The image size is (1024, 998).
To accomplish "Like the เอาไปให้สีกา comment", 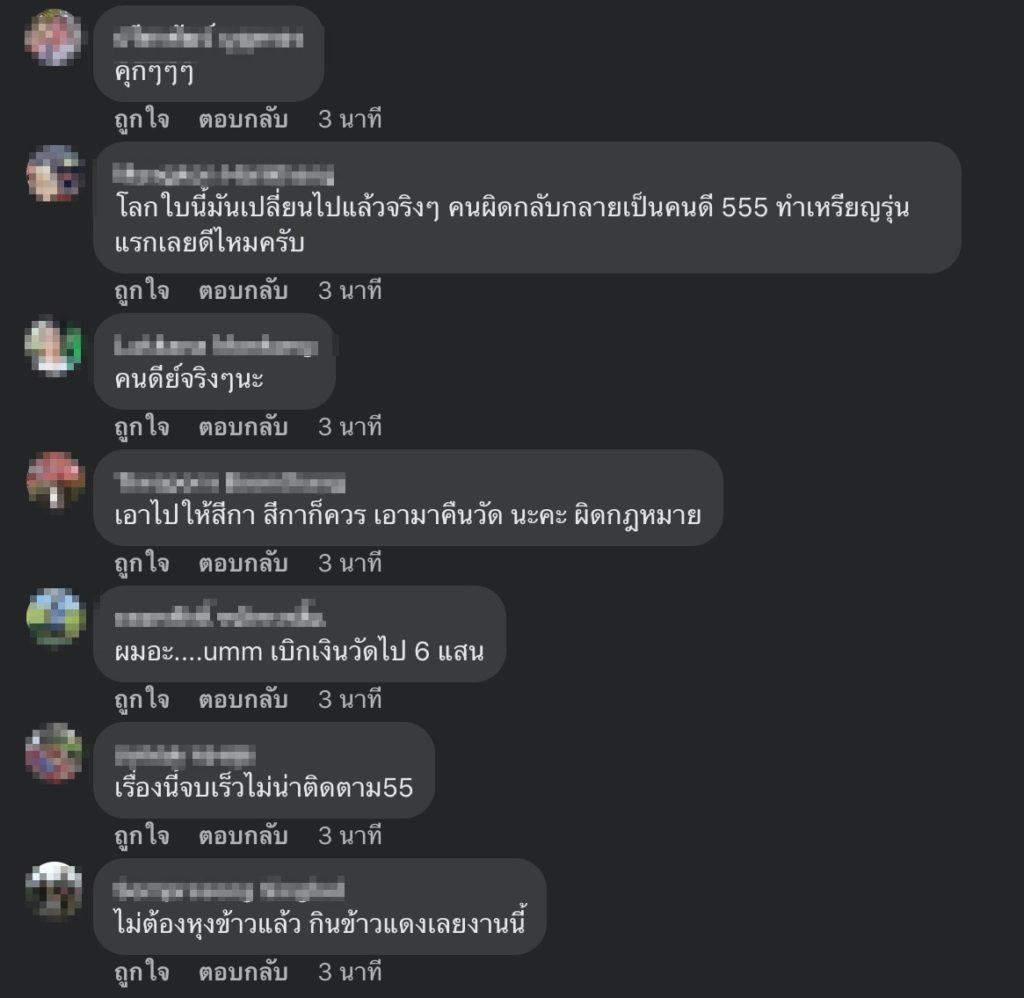I will (x=142, y=564).
